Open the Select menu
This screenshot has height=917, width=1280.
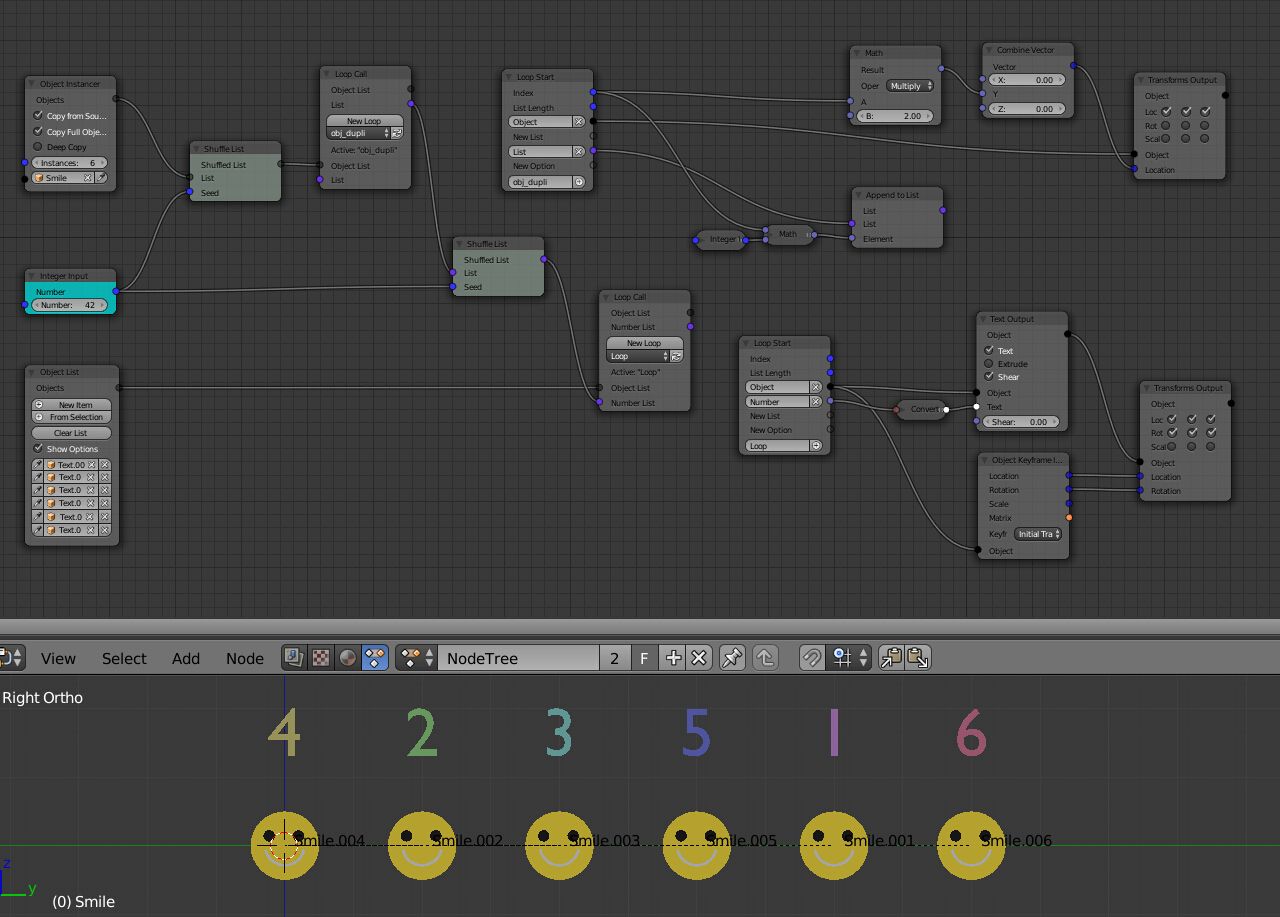coord(124,658)
